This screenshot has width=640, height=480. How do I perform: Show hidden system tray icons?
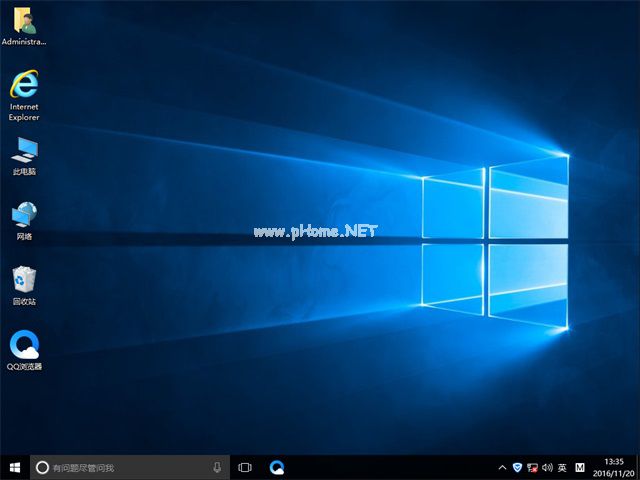502,468
